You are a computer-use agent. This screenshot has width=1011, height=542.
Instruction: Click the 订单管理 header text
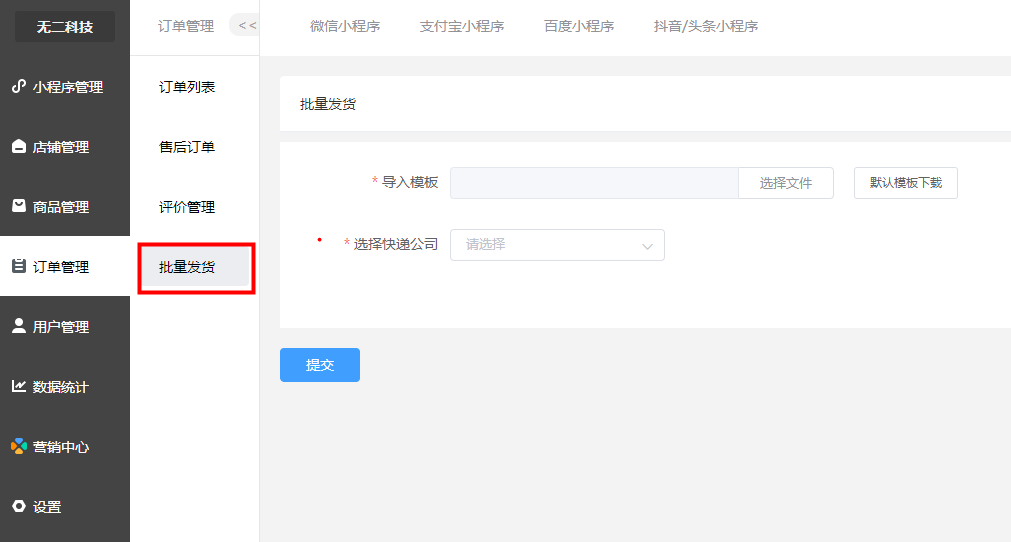tap(186, 26)
